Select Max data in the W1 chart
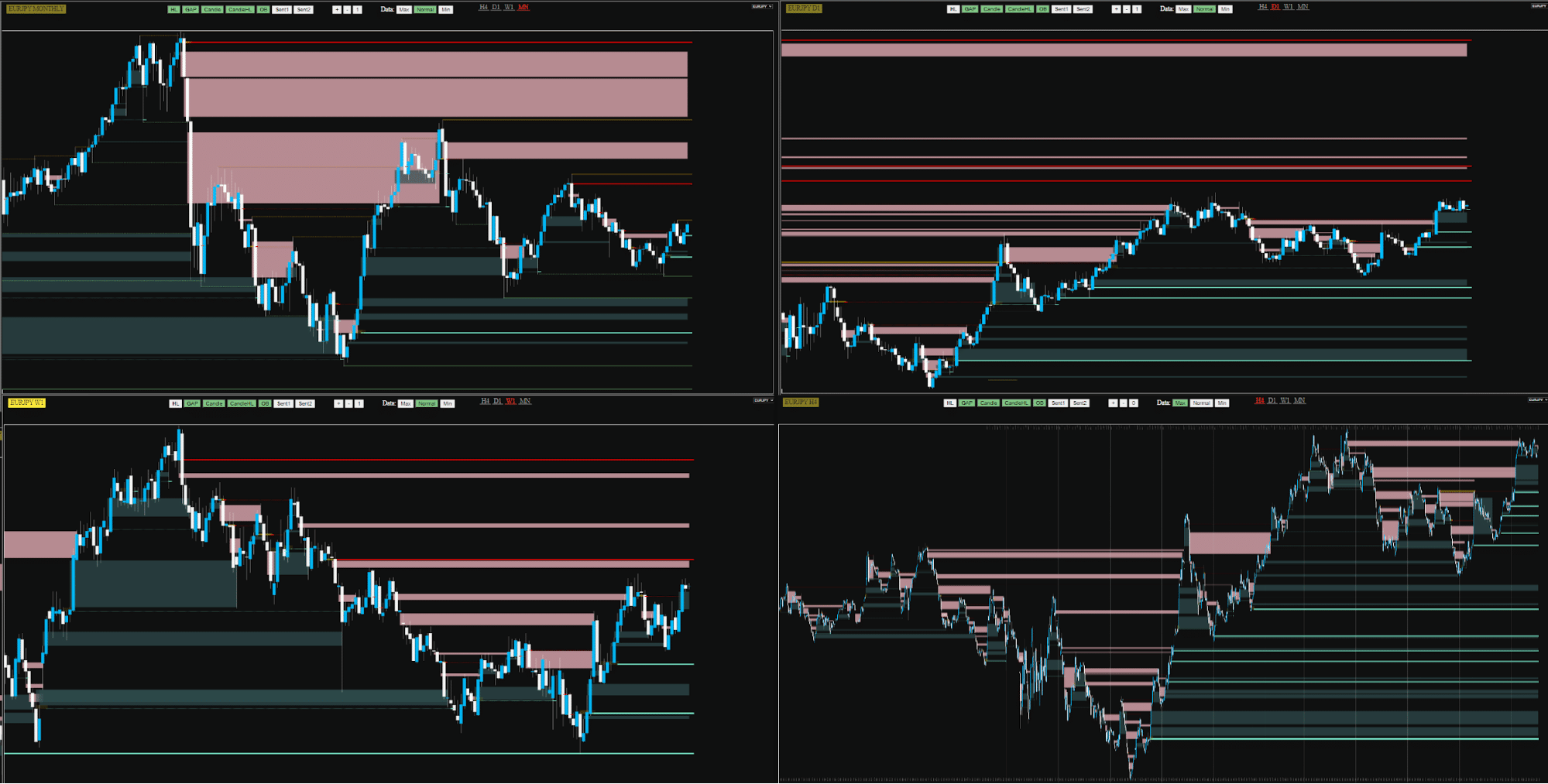 click(x=405, y=403)
